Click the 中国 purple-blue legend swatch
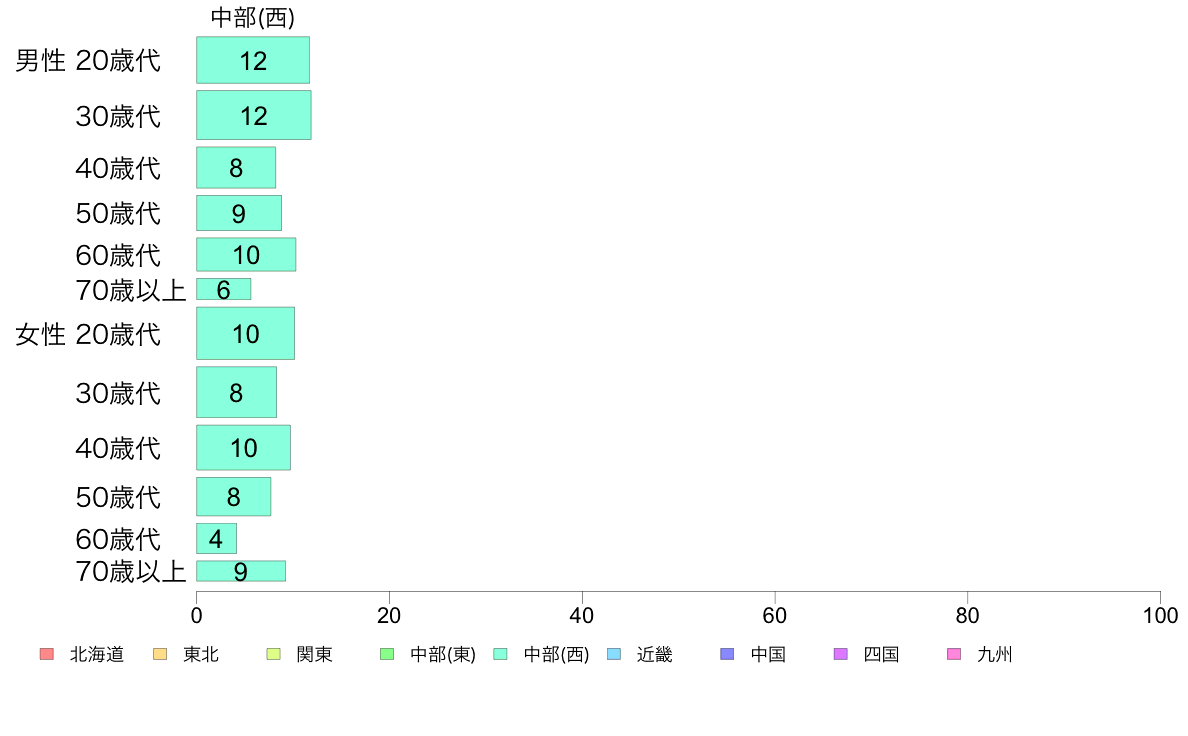 tap(727, 654)
